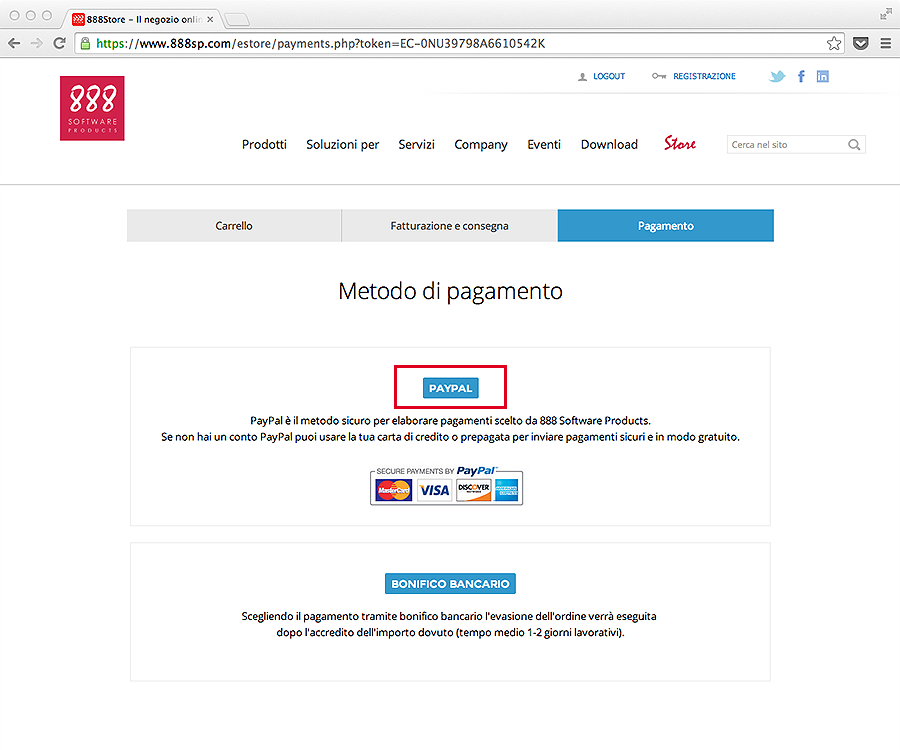The width and height of the screenshot is (900, 750).
Task: Click the 888 Software Products logo
Action: pos(92,108)
